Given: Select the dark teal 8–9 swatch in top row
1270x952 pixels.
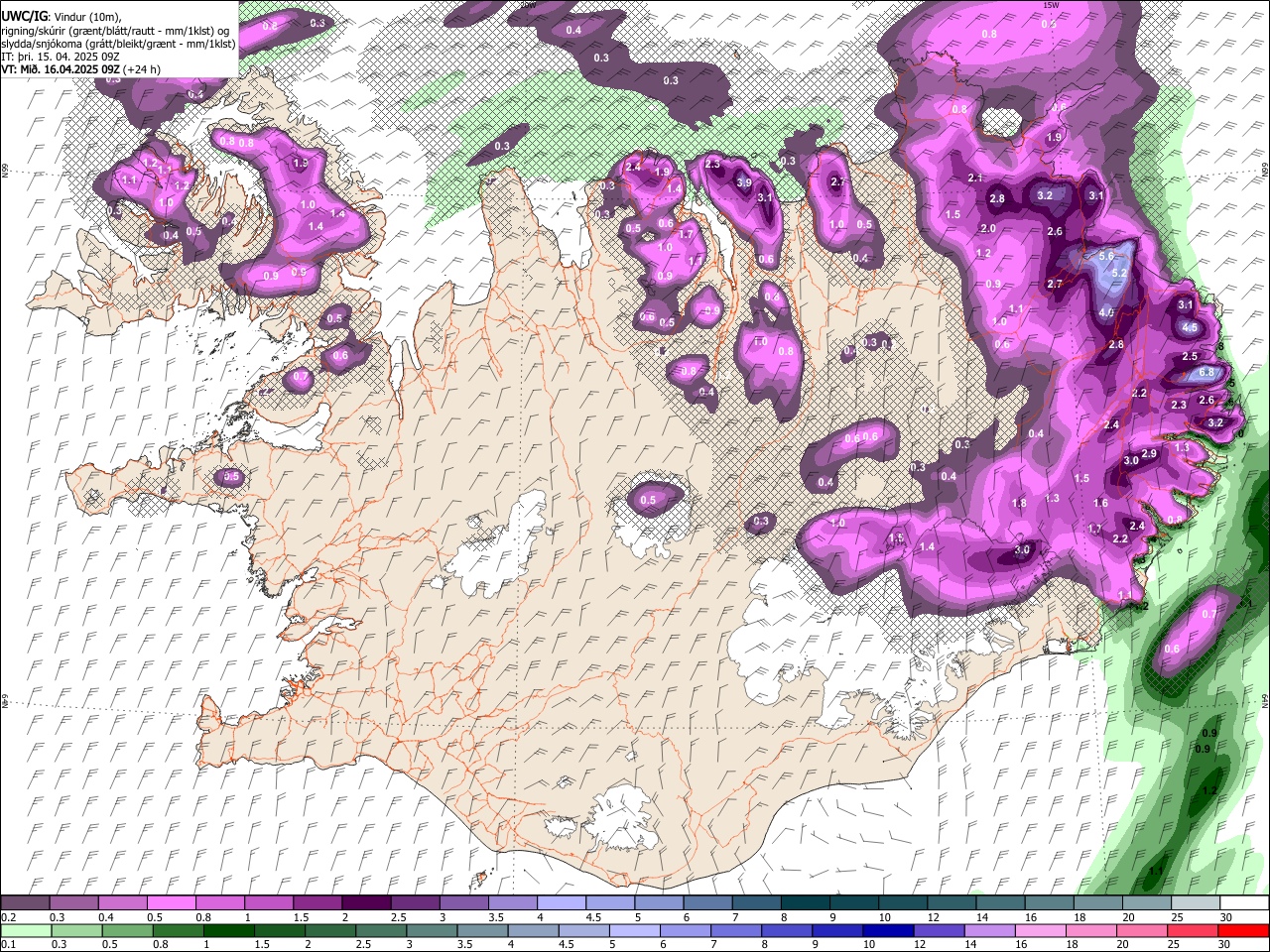Looking at the screenshot, I should 806,903.
